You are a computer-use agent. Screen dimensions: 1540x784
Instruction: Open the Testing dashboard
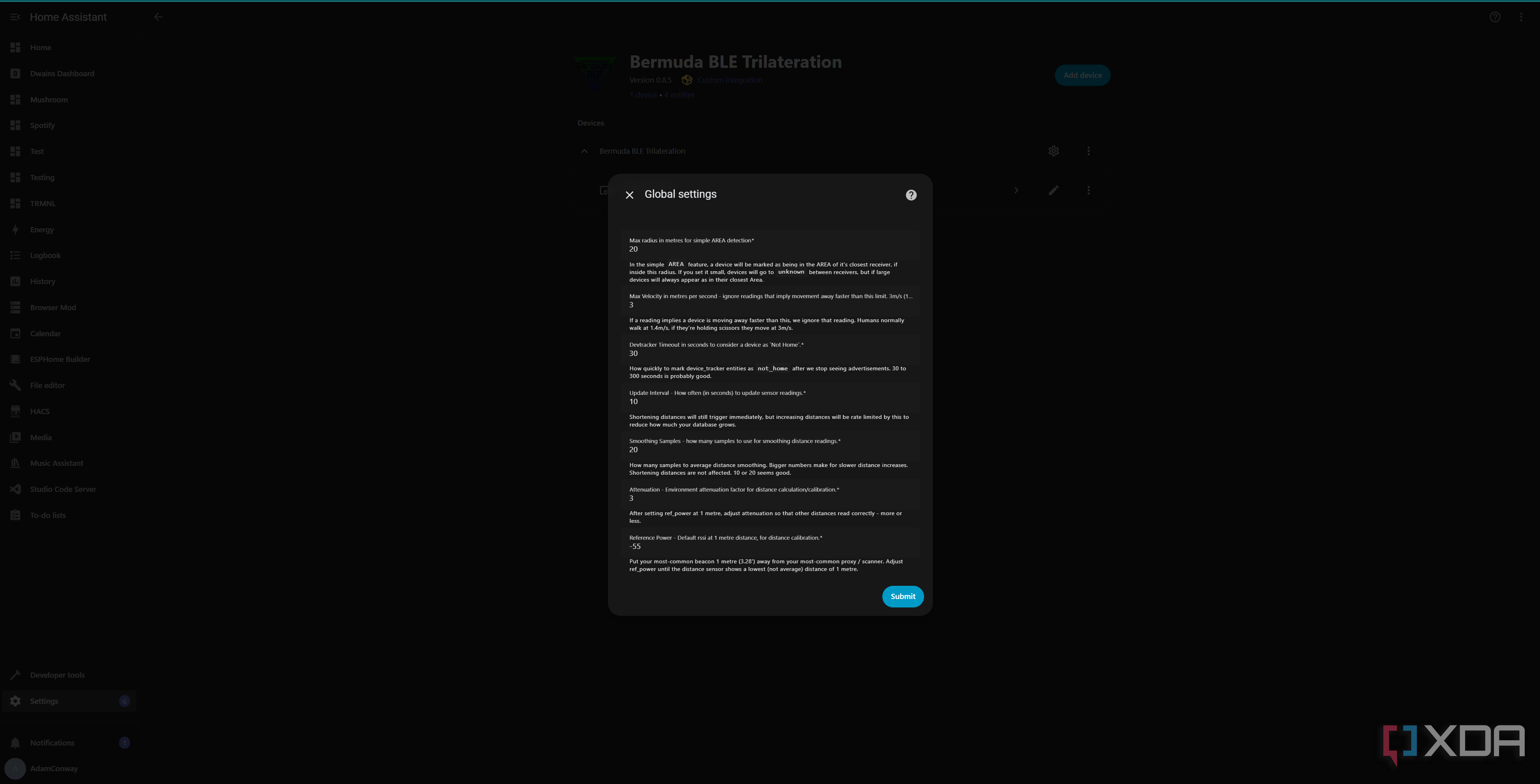69,178
